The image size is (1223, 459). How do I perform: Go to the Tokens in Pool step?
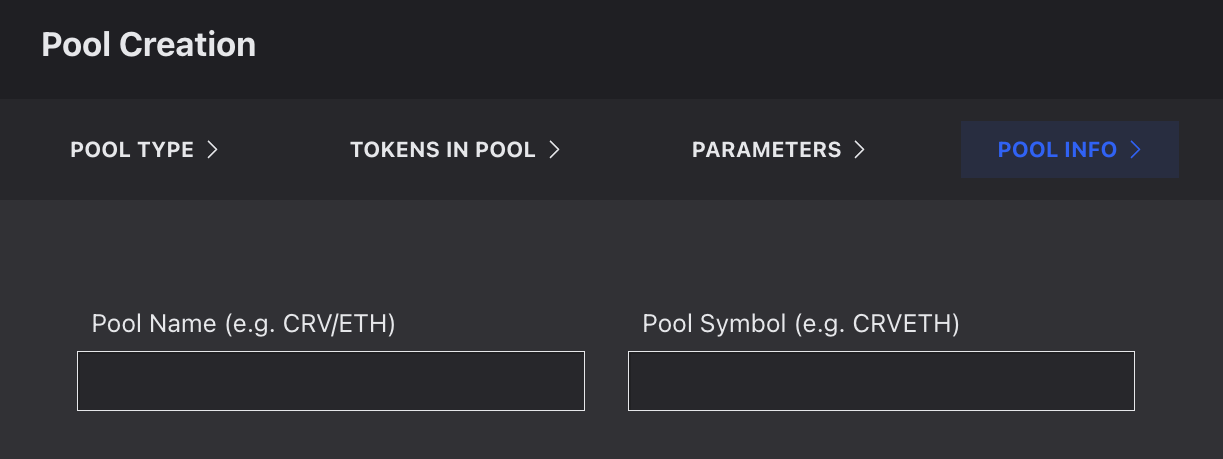point(453,150)
